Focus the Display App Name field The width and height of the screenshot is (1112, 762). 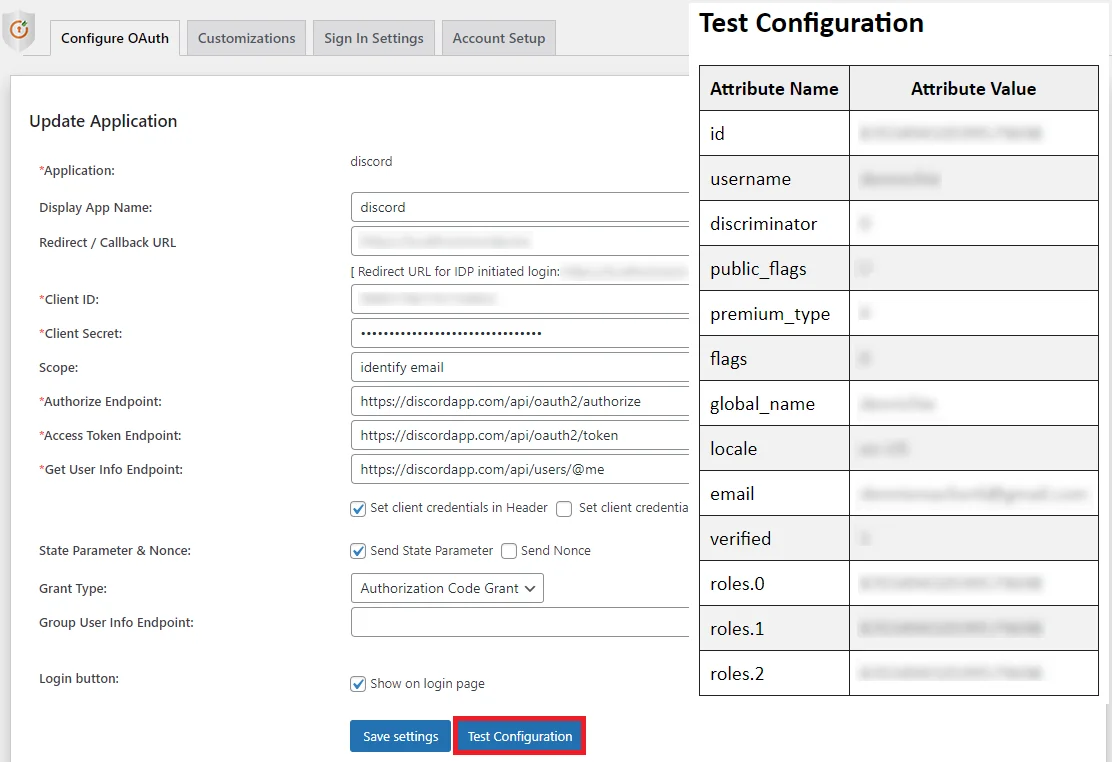(520, 207)
